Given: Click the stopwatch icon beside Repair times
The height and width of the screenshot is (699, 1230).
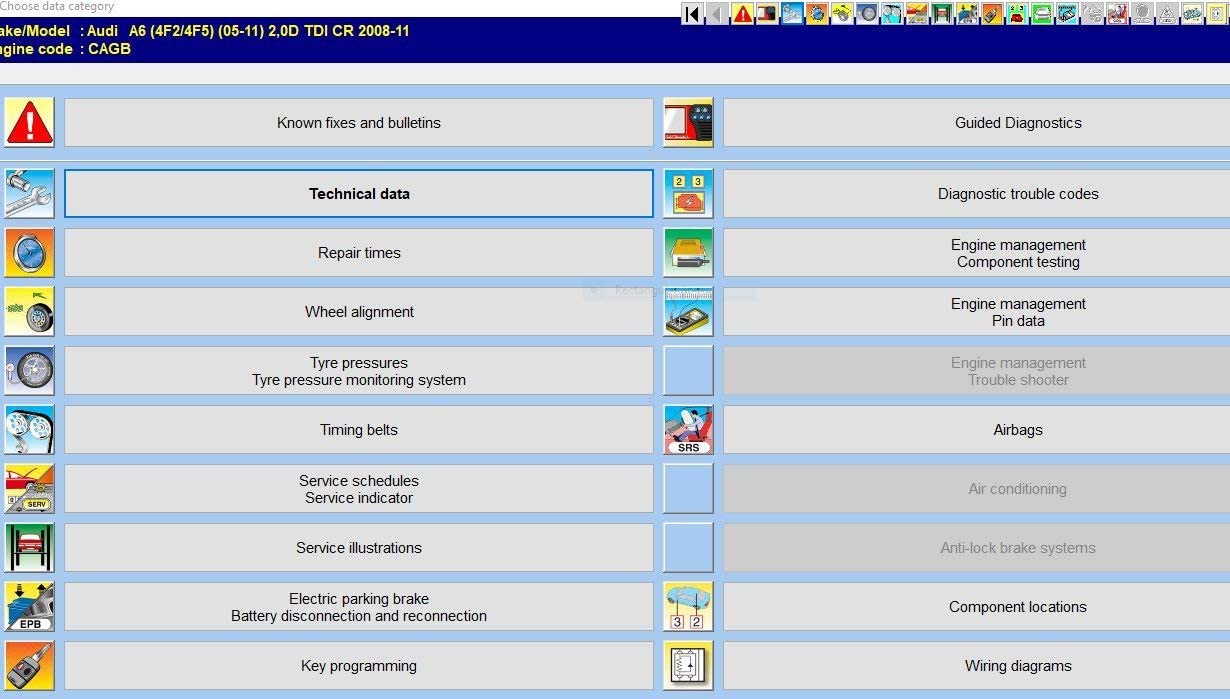Looking at the screenshot, I should (29, 252).
